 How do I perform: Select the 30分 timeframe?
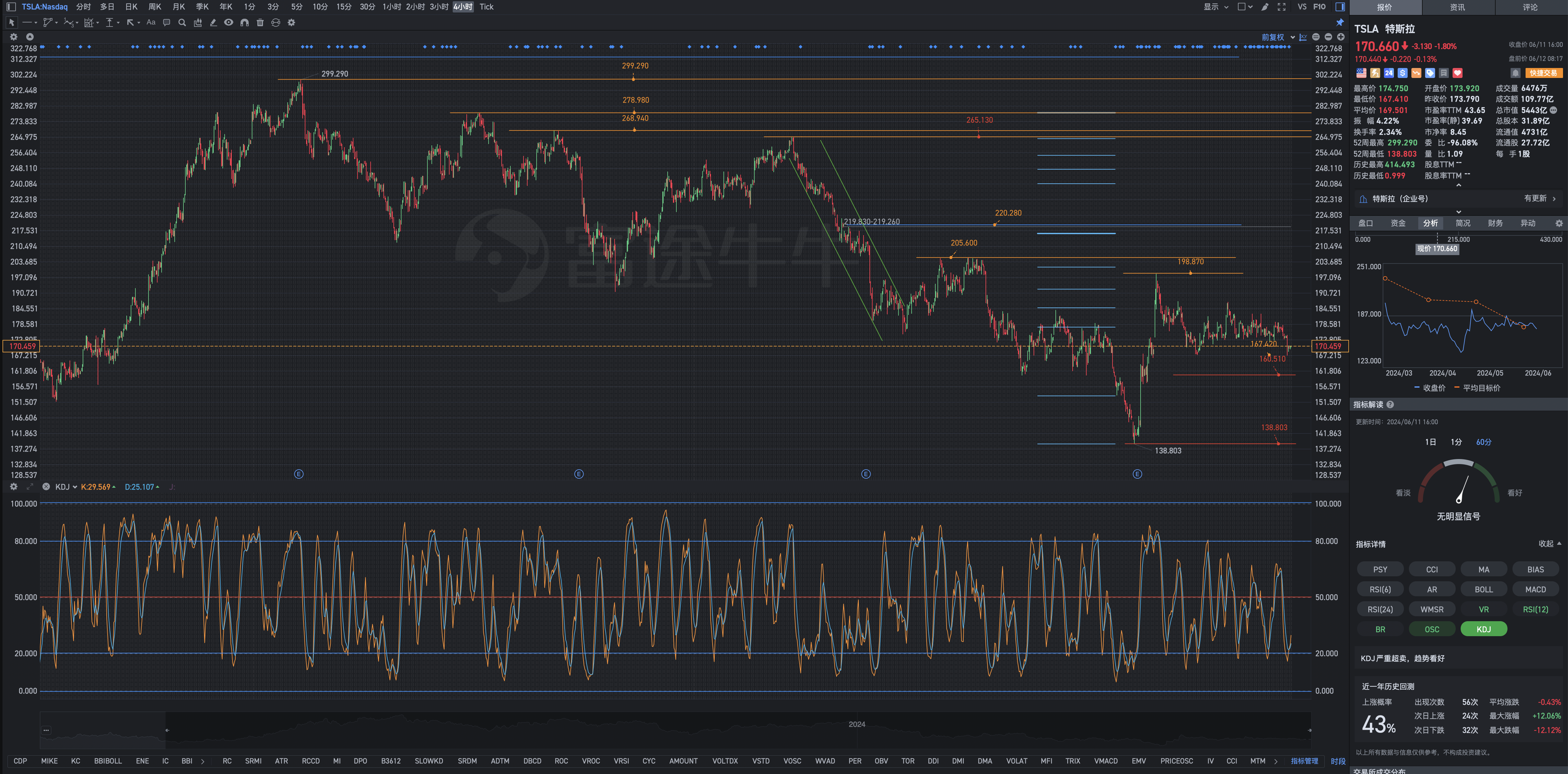click(x=367, y=7)
